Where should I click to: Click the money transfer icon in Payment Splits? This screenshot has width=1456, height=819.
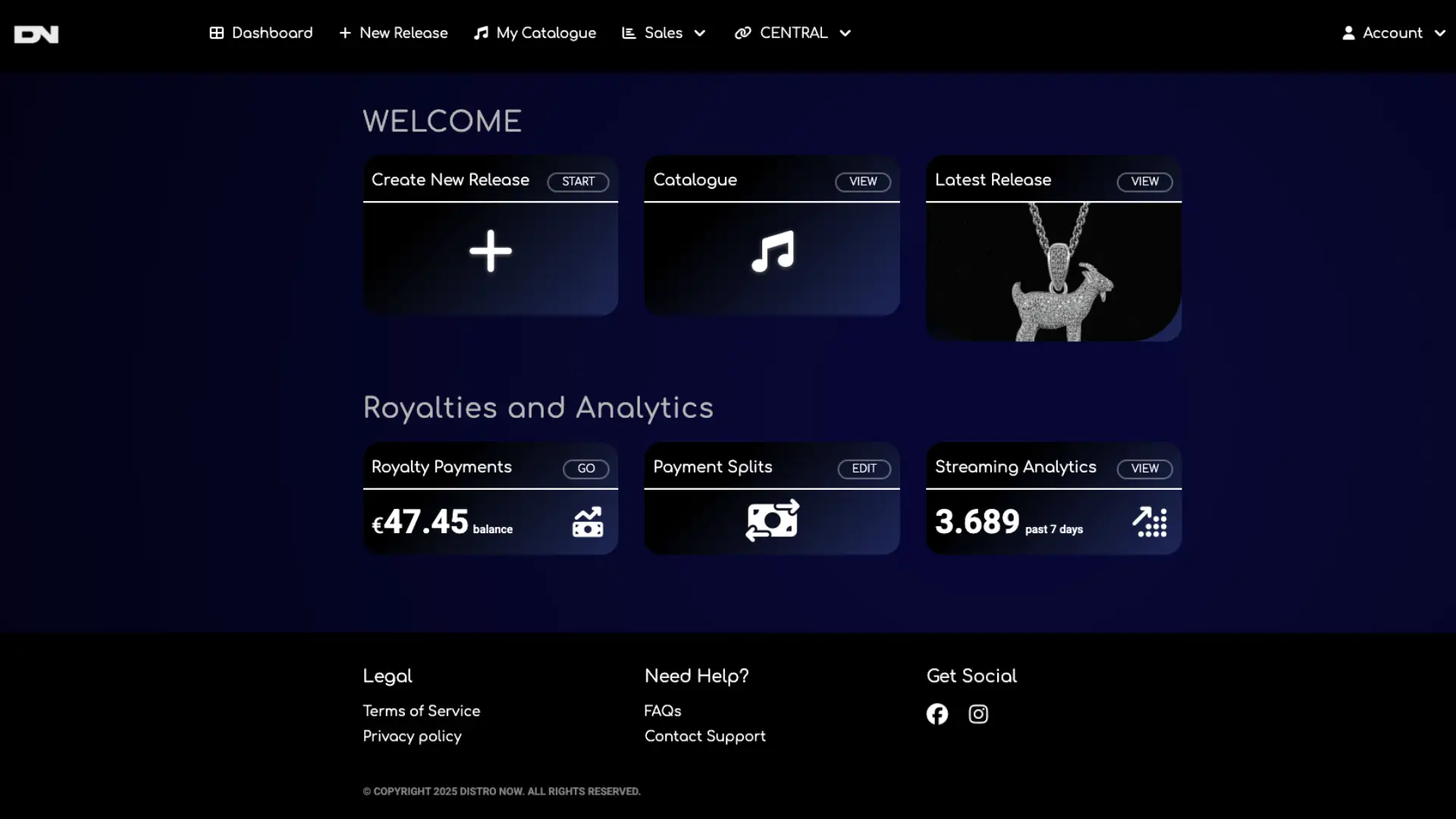tap(772, 520)
